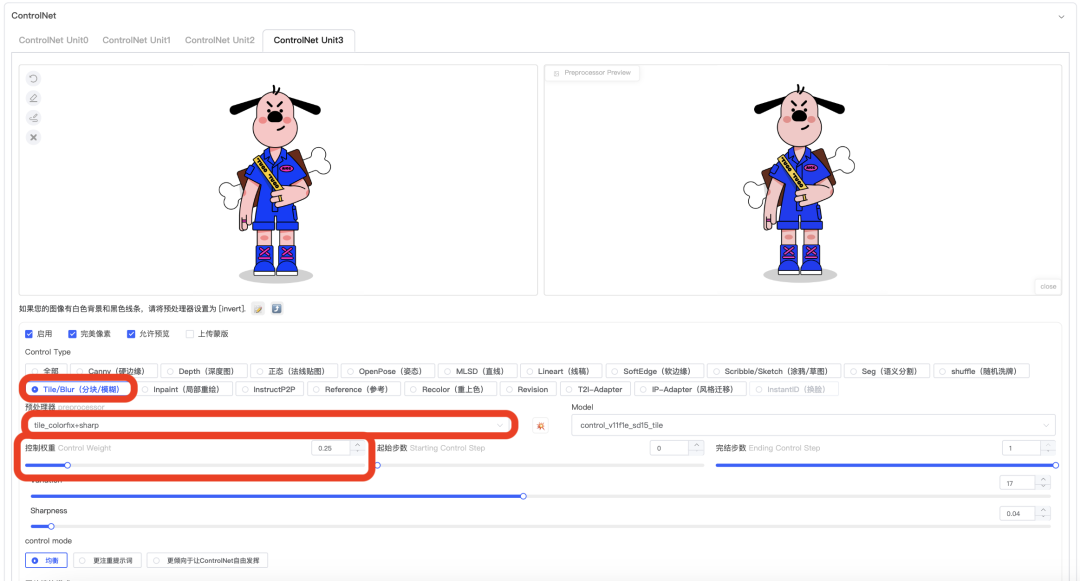Select the MLSD (直线) control type

coord(477,371)
